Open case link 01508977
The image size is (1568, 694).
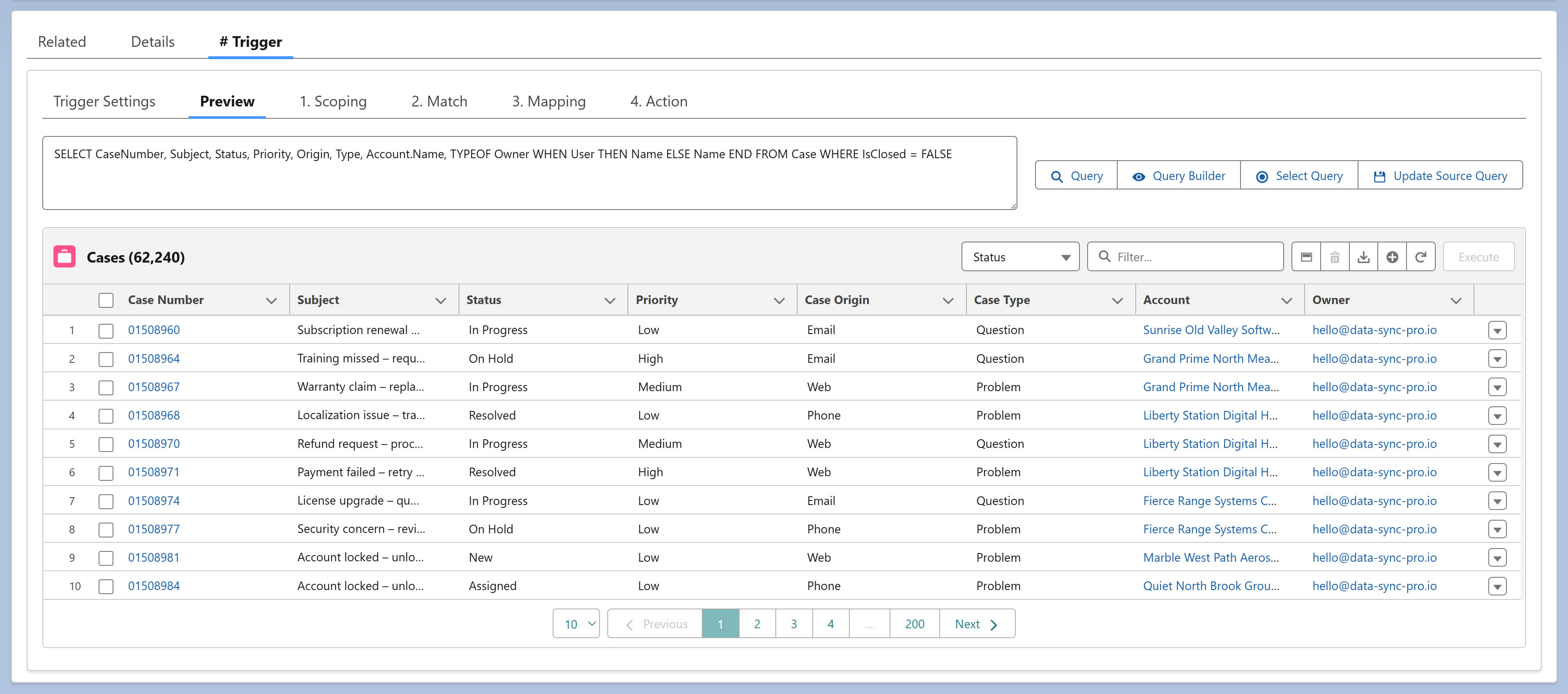(x=153, y=529)
